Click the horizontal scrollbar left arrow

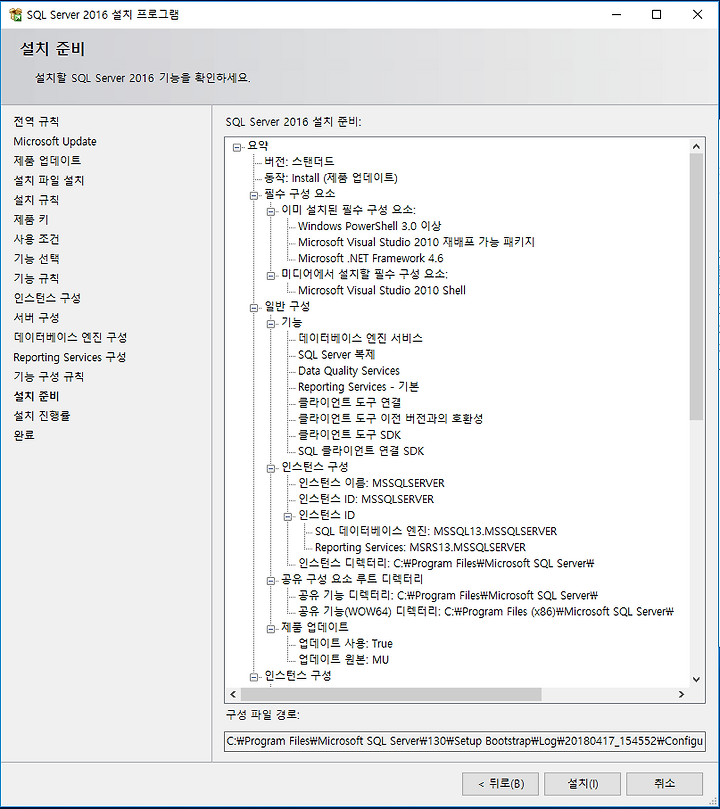click(233, 694)
